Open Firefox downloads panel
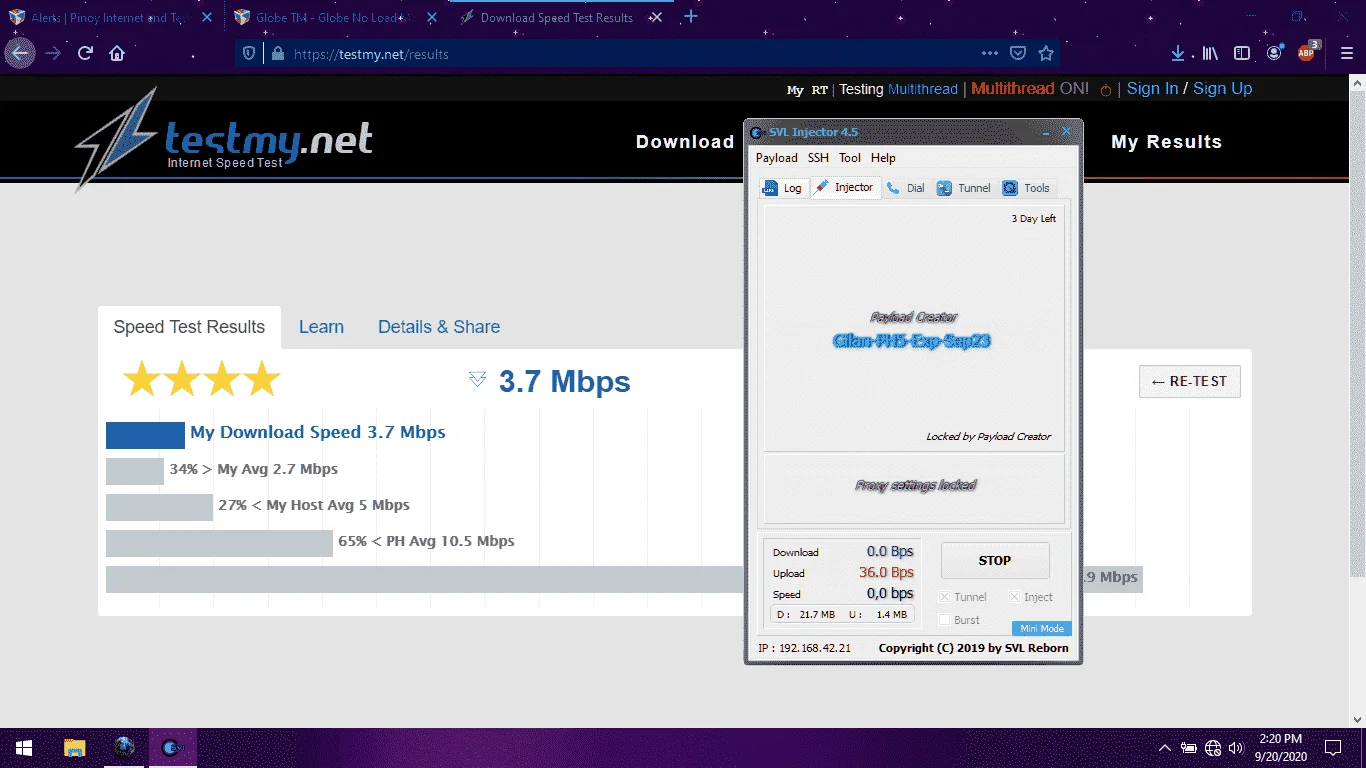 point(1178,54)
